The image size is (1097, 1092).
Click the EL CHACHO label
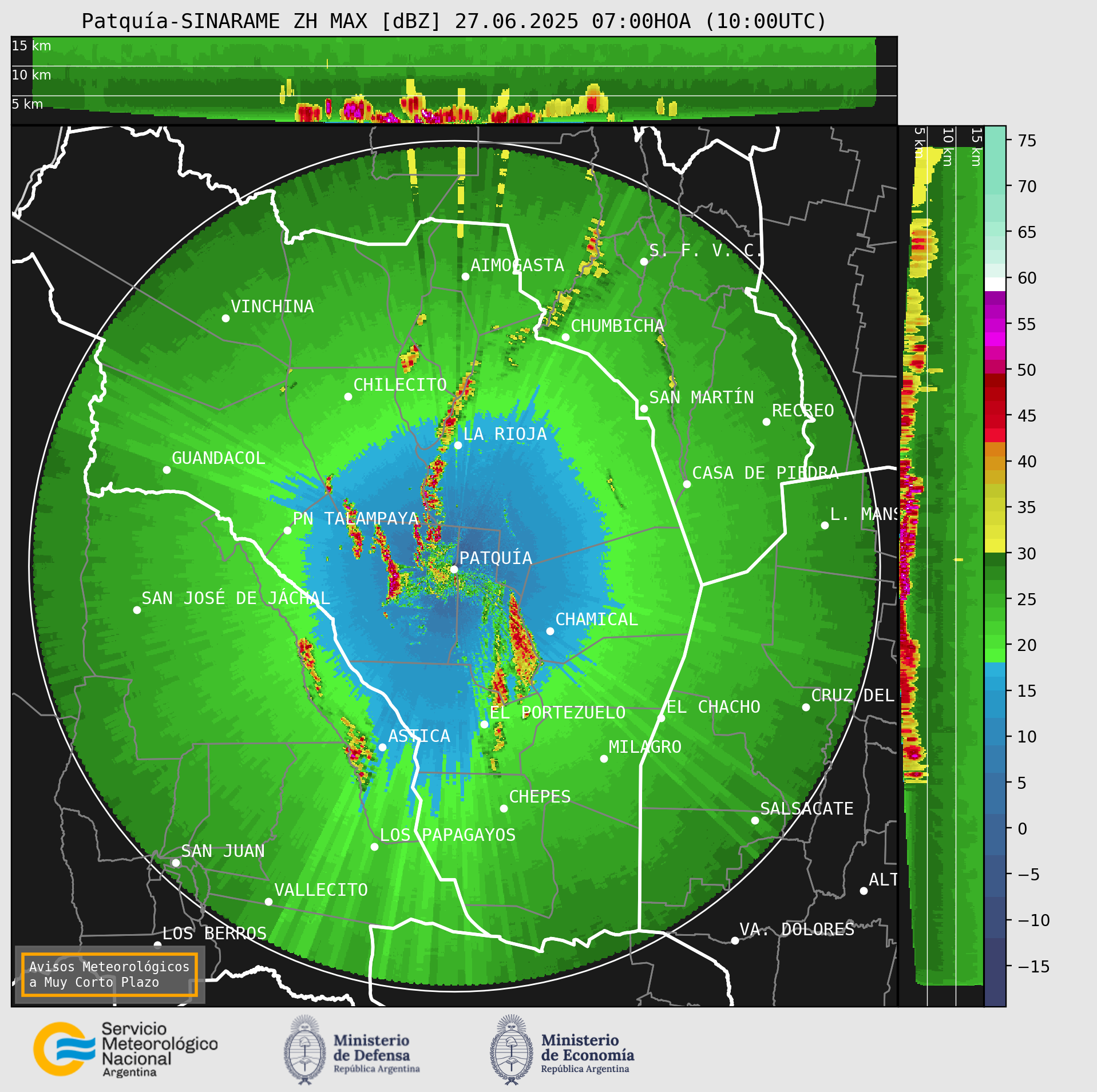[x=714, y=706]
